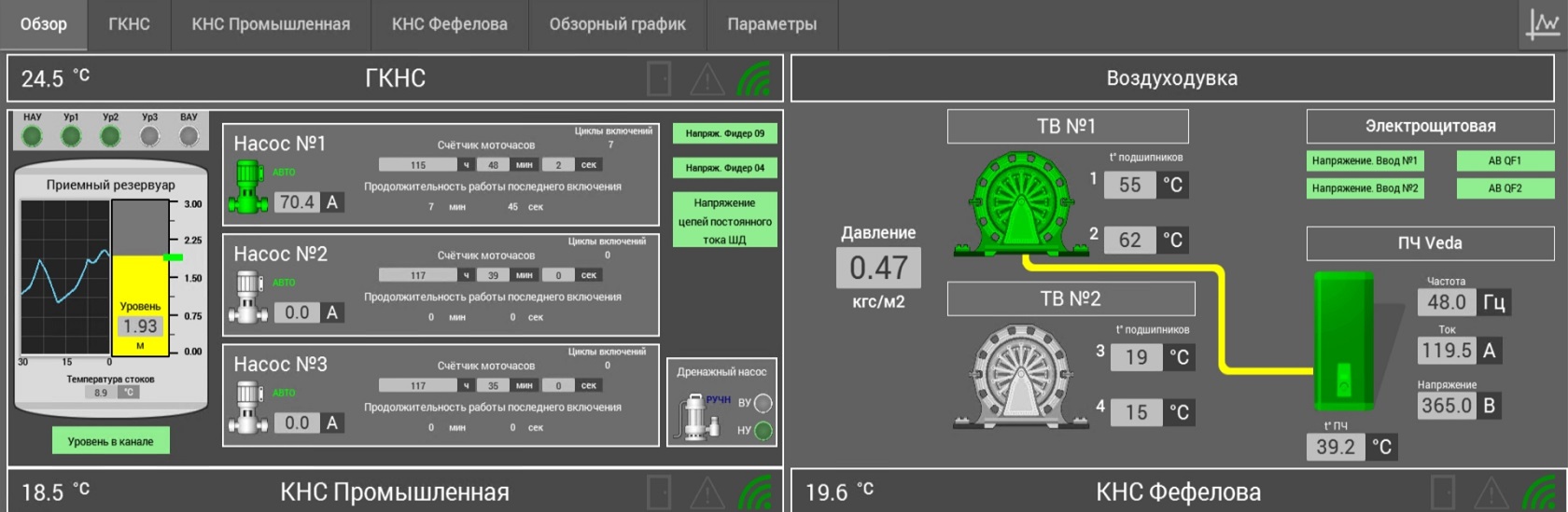Open the КНС Промышленная tab
This screenshot has height=512, width=1568.
[x=271, y=24]
